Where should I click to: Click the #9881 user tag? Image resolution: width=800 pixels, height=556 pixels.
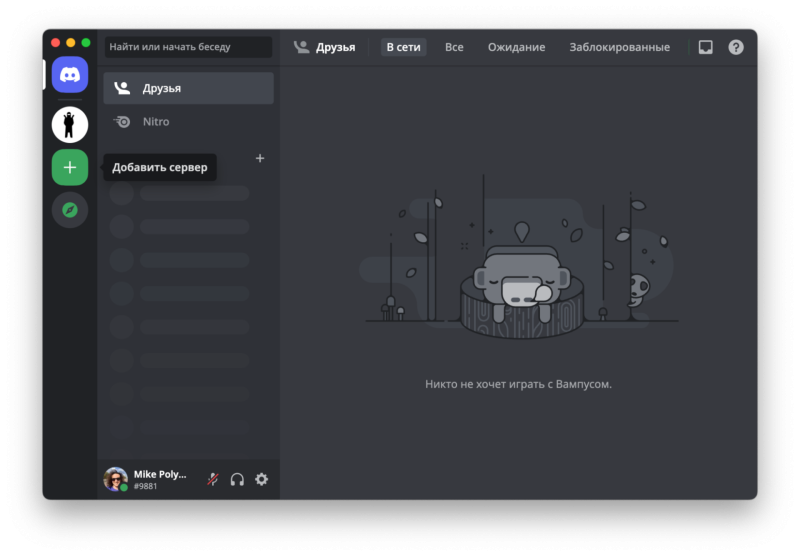(x=145, y=487)
